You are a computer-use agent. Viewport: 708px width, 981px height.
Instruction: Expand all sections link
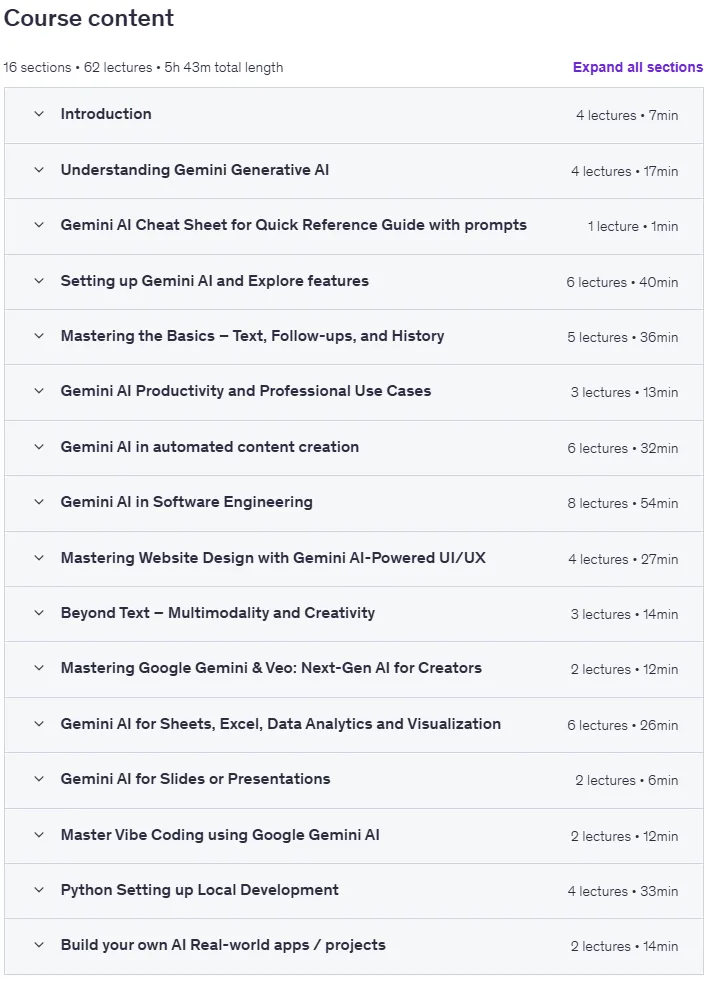pyautogui.click(x=637, y=67)
